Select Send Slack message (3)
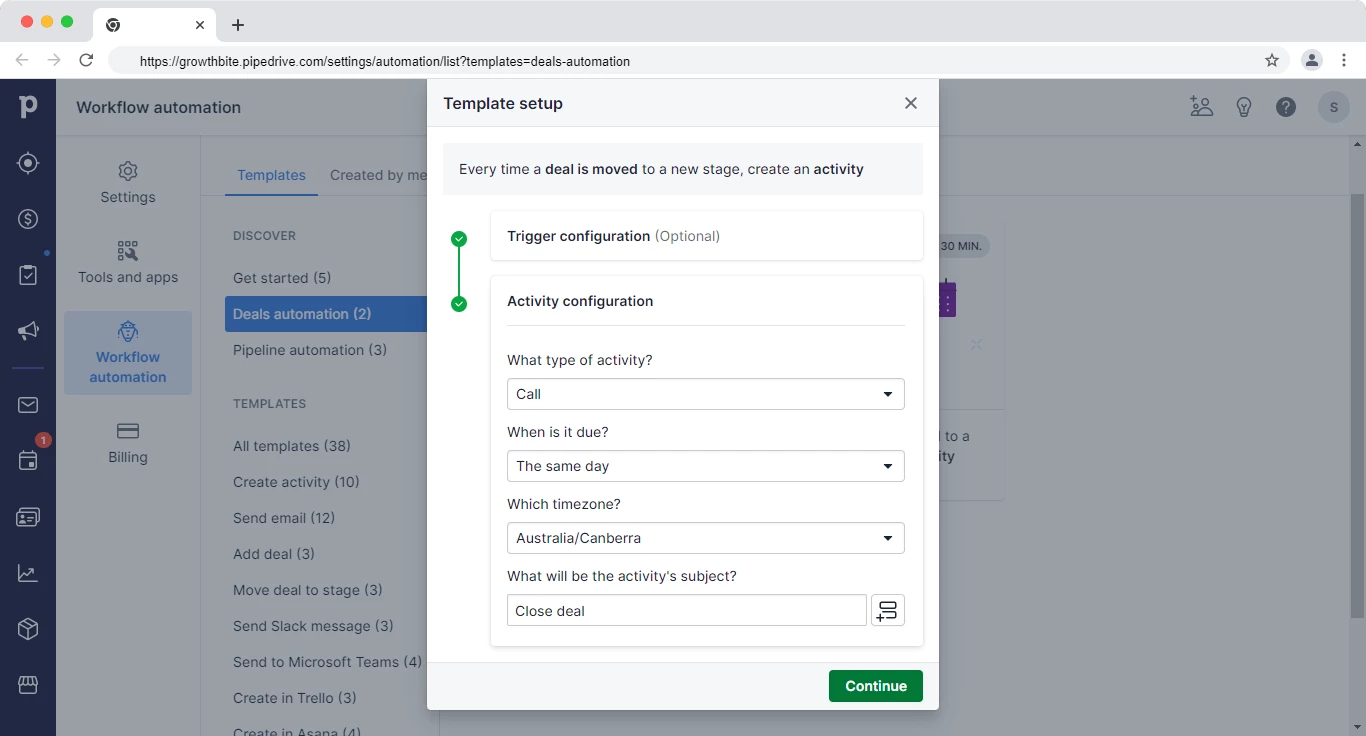1366x736 pixels. [x=313, y=626]
